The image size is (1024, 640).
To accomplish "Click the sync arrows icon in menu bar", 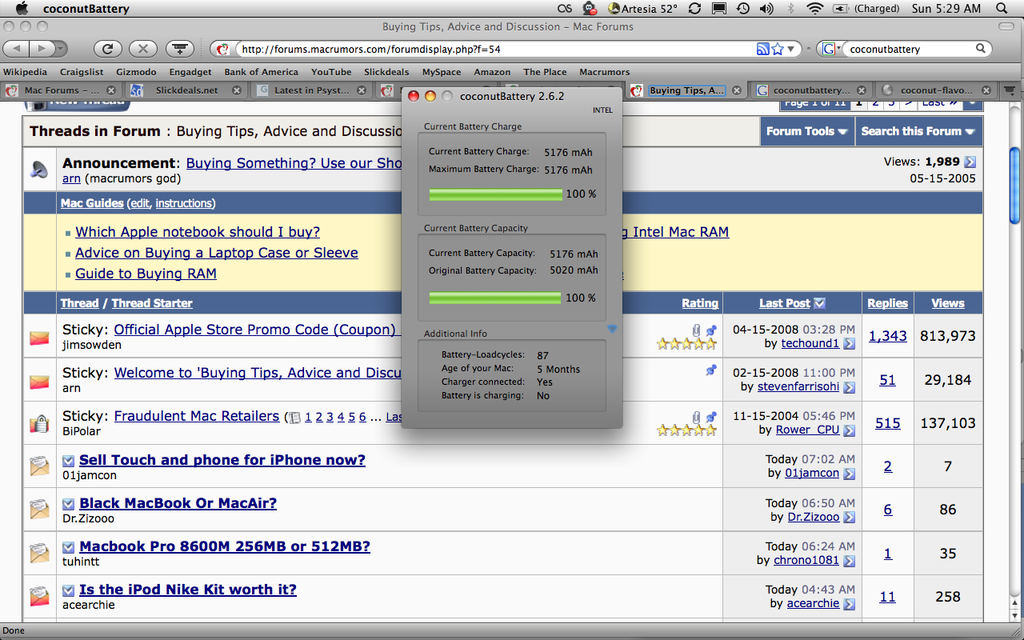I will 695,8.
